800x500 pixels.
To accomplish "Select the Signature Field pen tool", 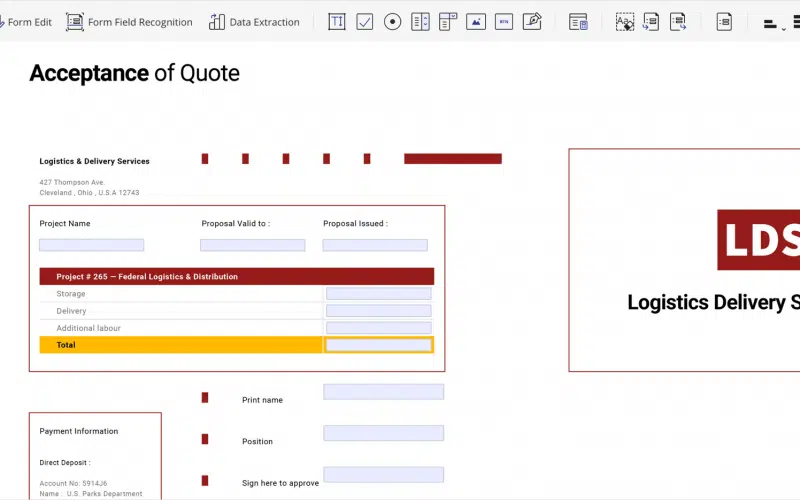I will pyautogui.click(x=532, y=22).
